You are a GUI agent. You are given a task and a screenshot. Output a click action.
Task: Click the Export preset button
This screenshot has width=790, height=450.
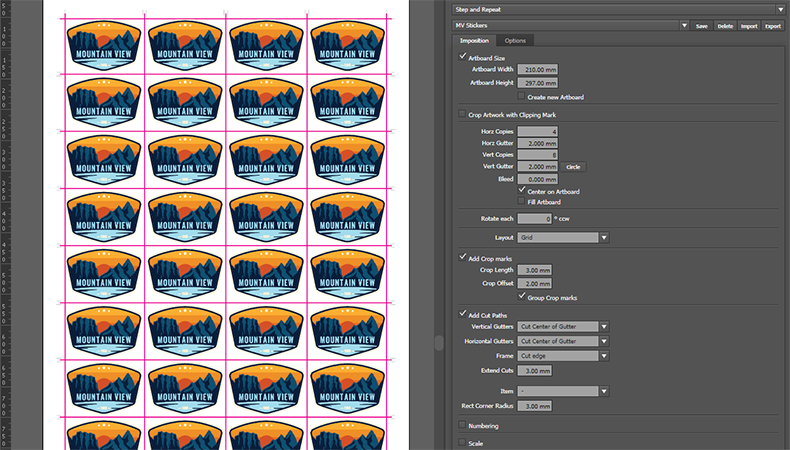click(773, 26)
